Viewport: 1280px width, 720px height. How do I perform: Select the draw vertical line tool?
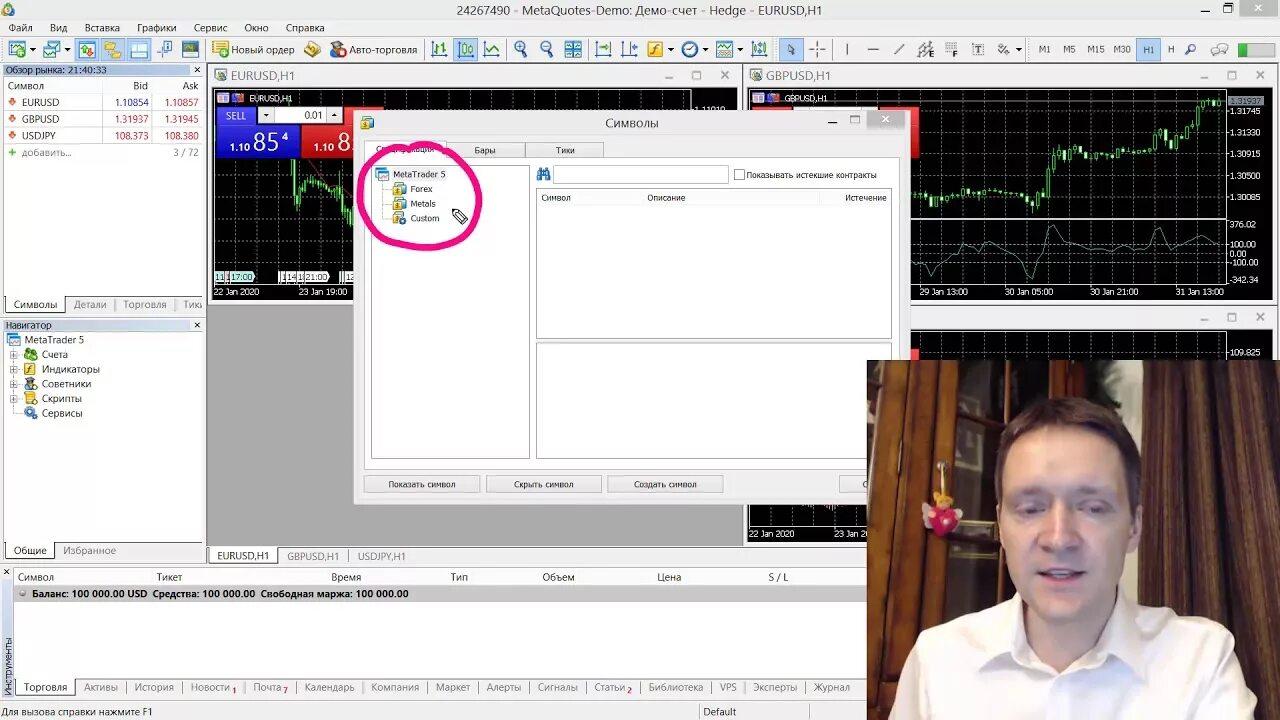[x=847, y=49]
